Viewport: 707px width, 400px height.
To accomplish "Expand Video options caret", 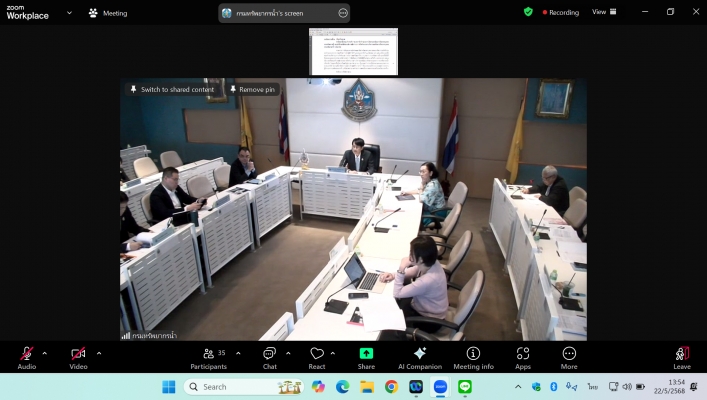I will 99,354.
